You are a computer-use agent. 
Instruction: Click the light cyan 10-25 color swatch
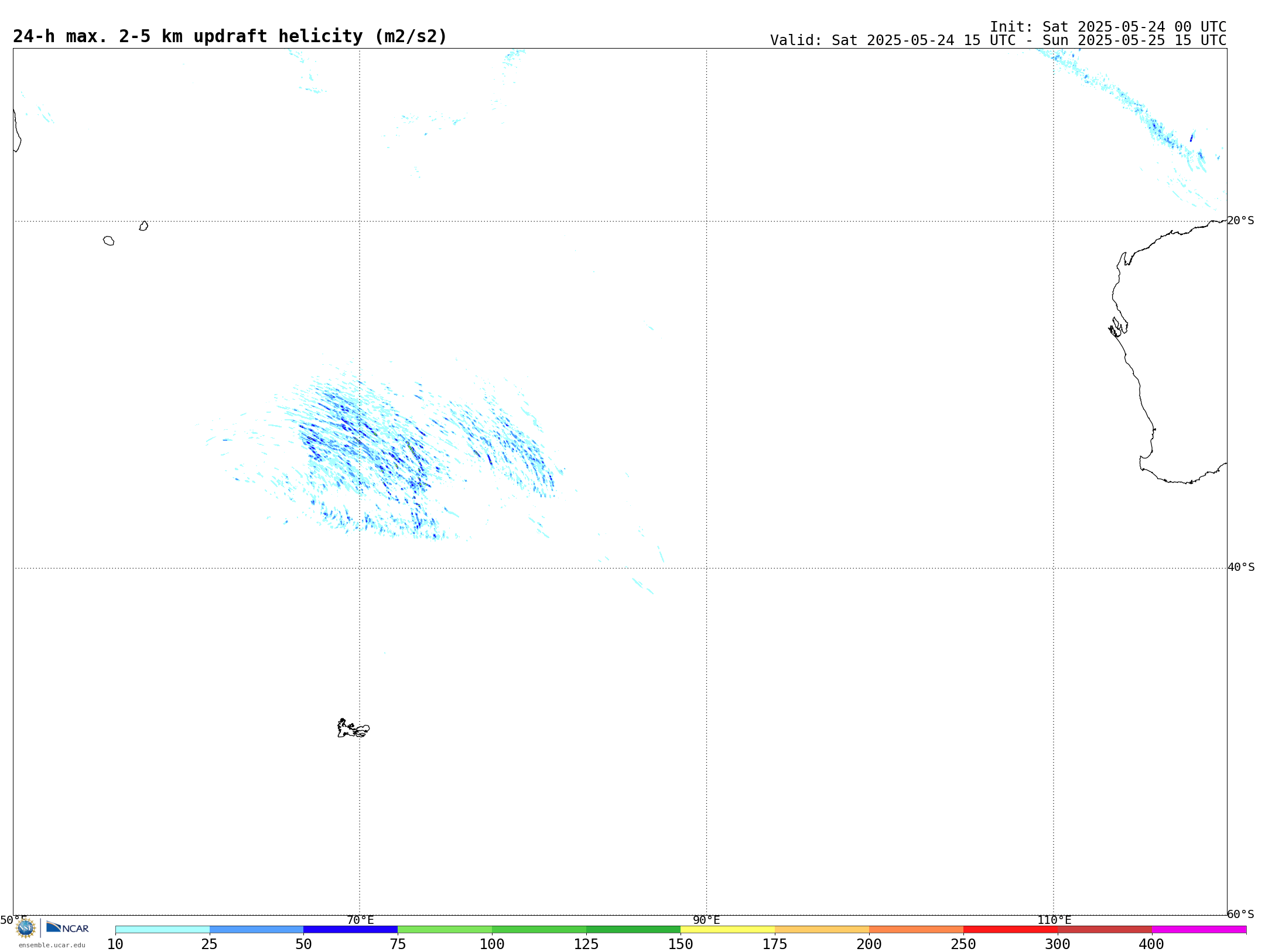click(x=162, y=930)
